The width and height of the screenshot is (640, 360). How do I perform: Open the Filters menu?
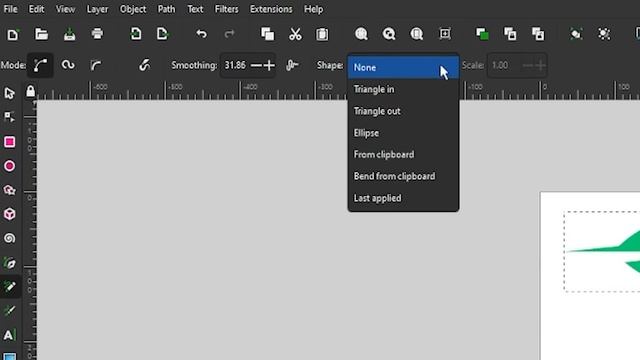coord(227,9)
